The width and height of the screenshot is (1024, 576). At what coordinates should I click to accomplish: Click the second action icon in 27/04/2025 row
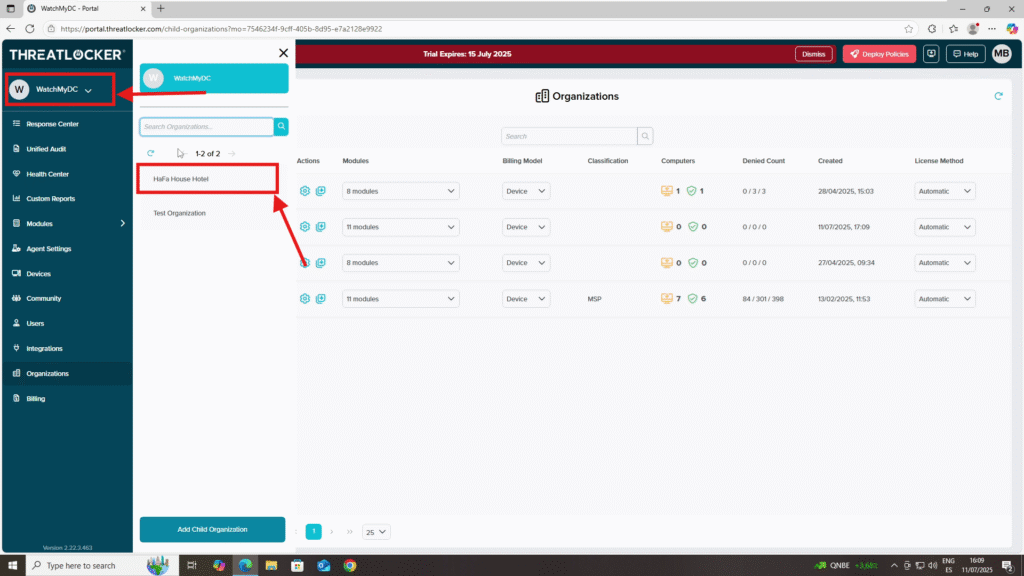click(x=321, y=263)
